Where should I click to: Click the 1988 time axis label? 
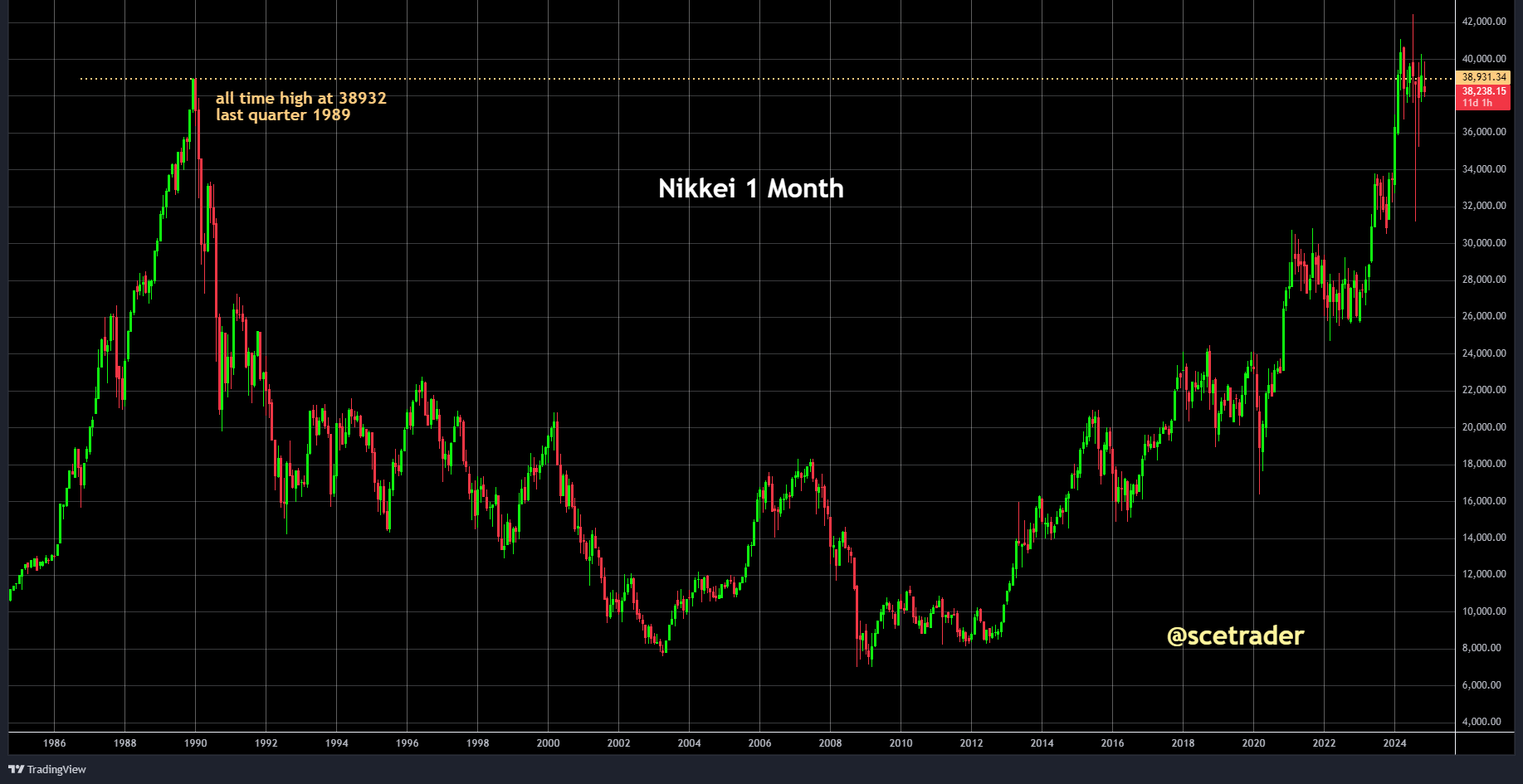[125, 743]
